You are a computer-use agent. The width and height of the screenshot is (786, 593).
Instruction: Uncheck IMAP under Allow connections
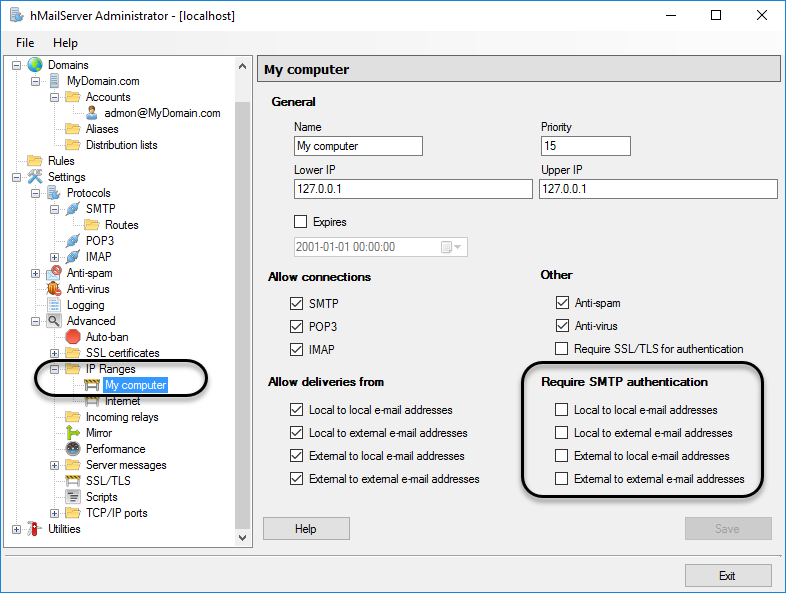point(296,349)
